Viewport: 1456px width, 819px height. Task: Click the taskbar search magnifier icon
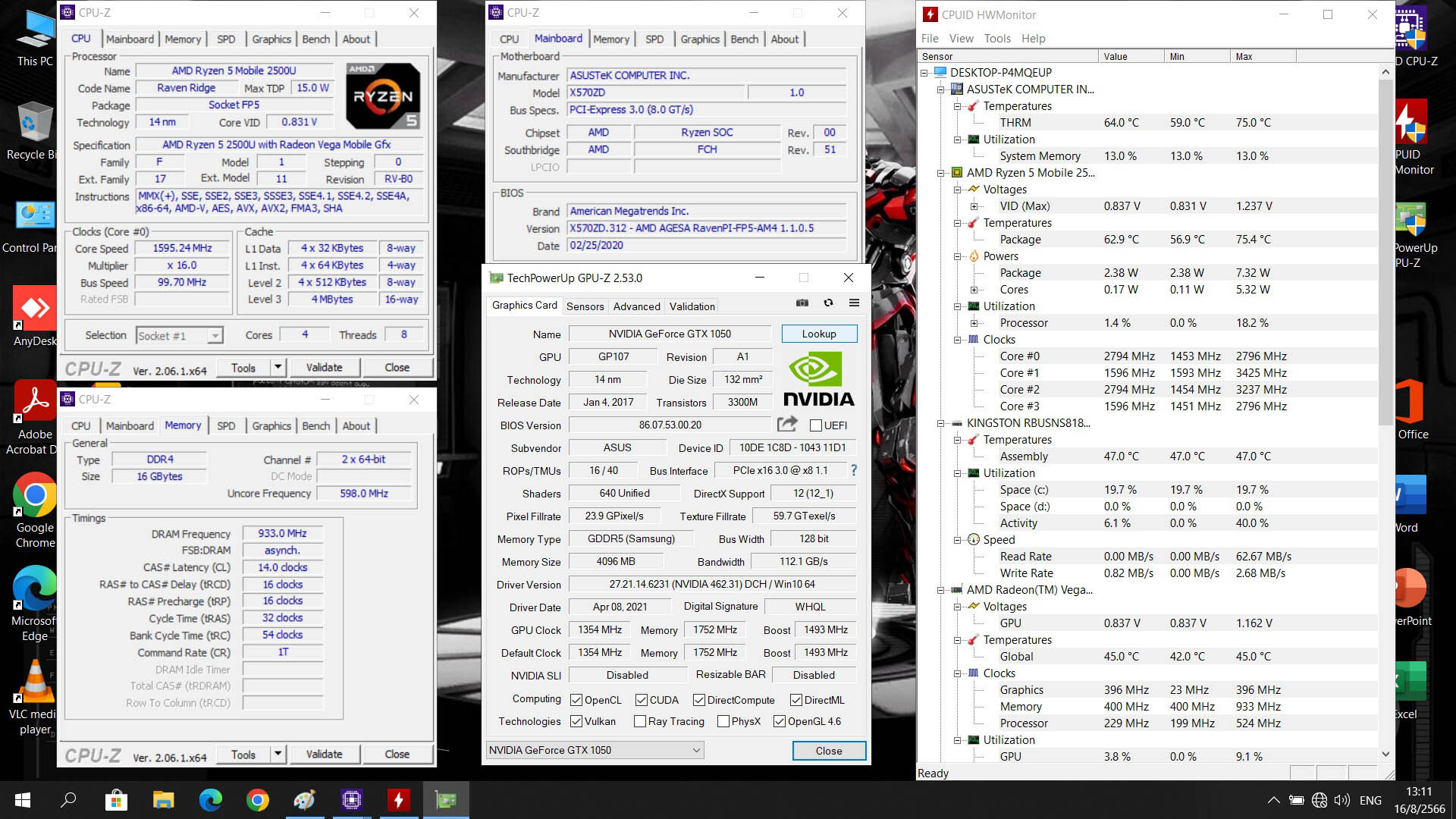pyautogui.click(x=68, y=800)
